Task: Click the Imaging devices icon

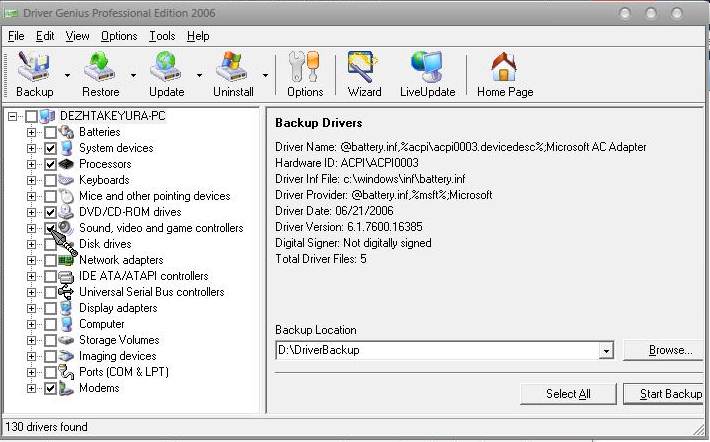Action: tap(66, 356)
